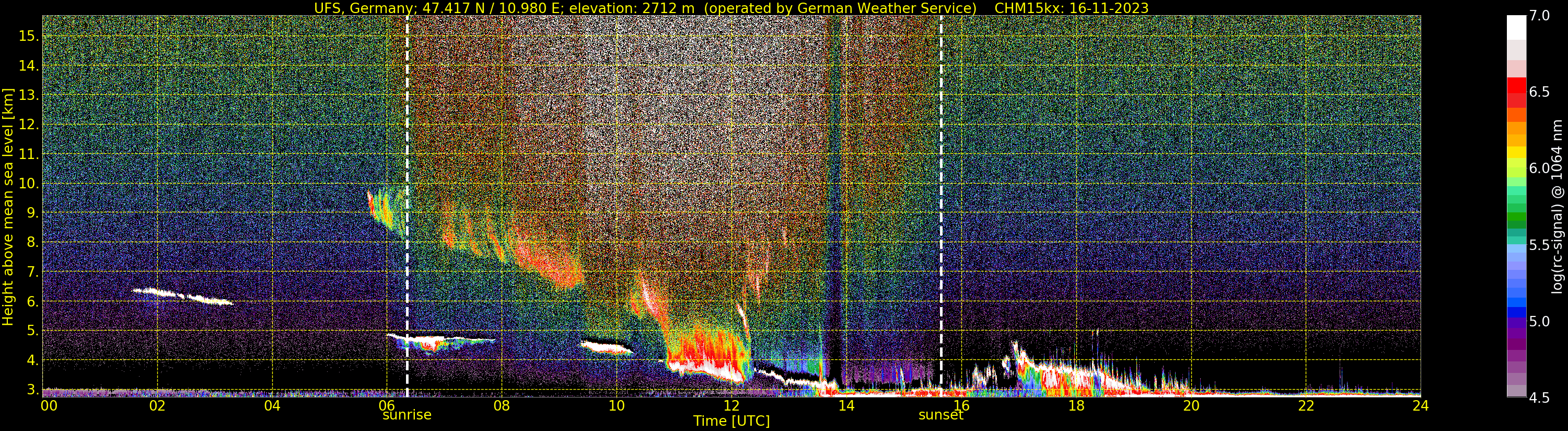1568x431 pixels.
Task: Click the colorbar value '5.5'
Action: (x=1539, y=245)
